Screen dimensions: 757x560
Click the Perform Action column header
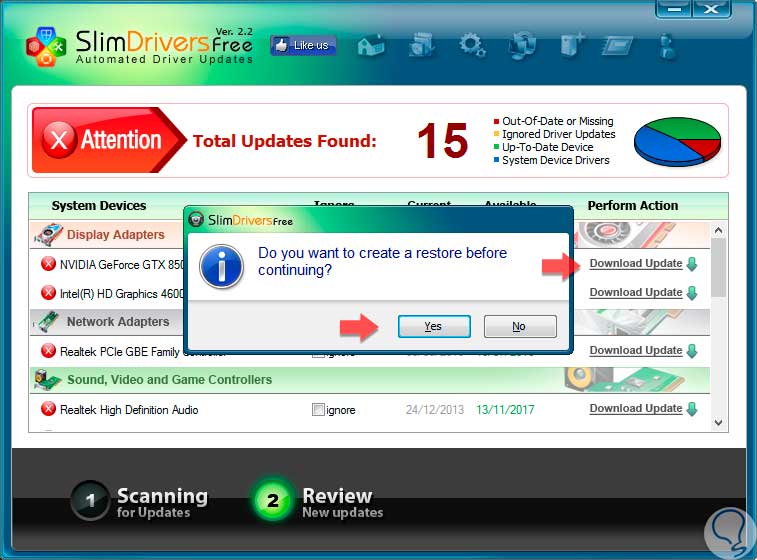point(633,206)
